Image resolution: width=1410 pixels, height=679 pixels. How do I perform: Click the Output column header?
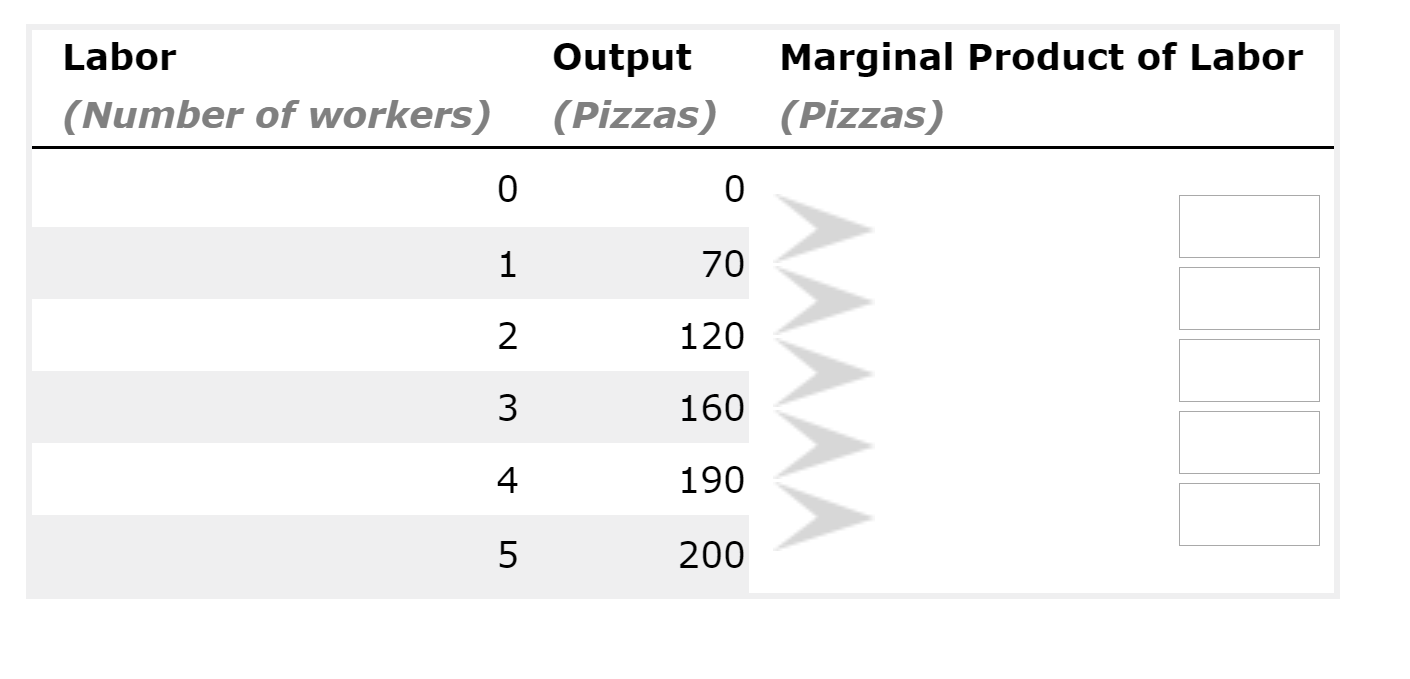[x=621, y=57]
